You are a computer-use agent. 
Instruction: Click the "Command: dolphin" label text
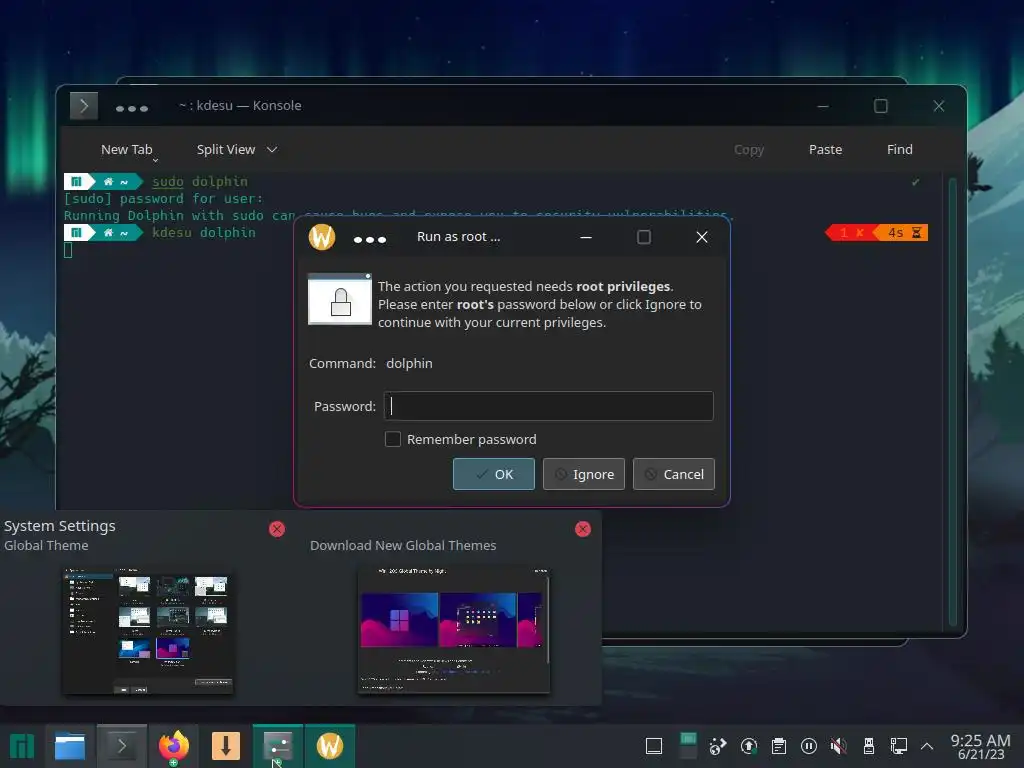point(370,363)
